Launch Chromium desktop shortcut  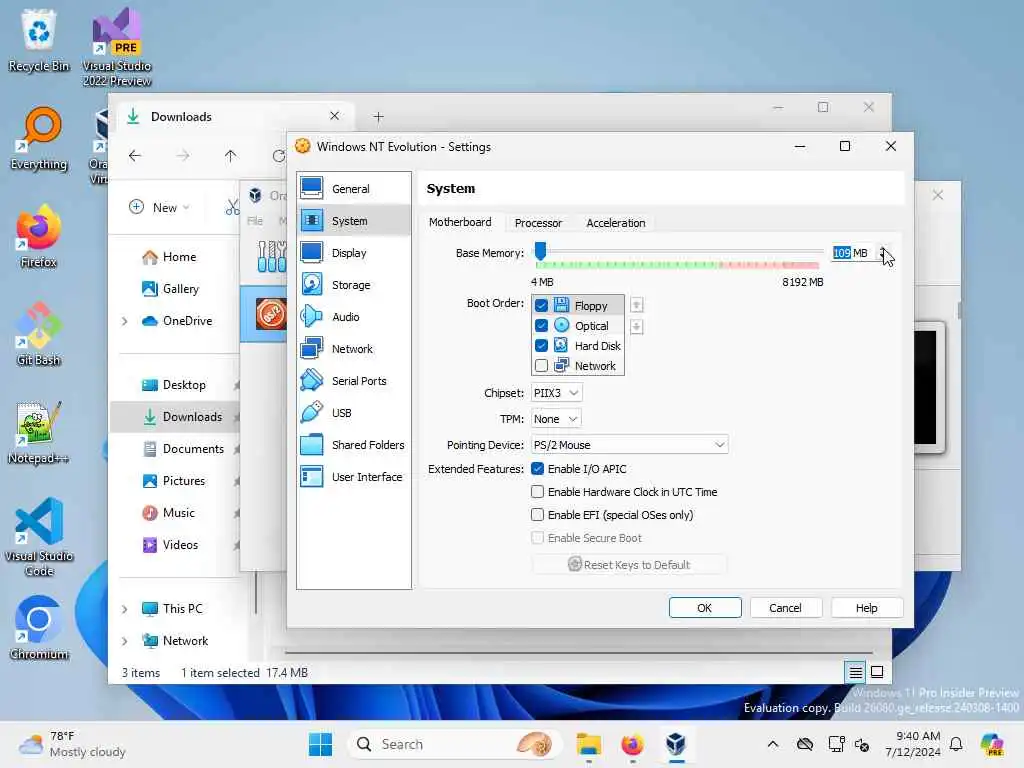click(x=39, y=628)
